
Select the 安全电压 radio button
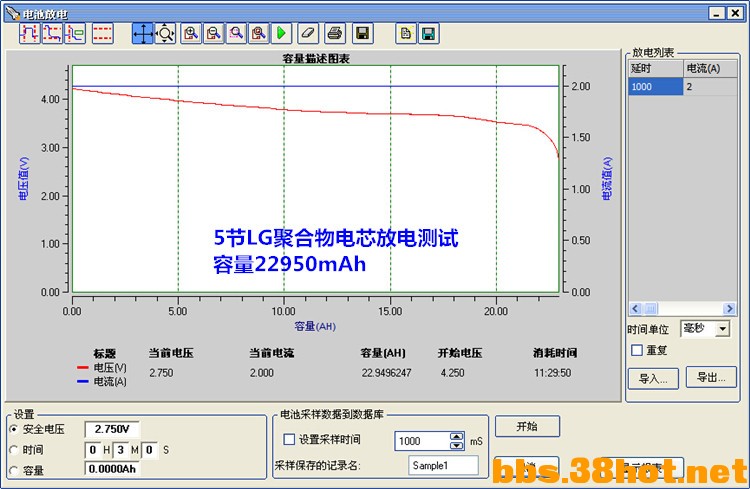(13, 429)
